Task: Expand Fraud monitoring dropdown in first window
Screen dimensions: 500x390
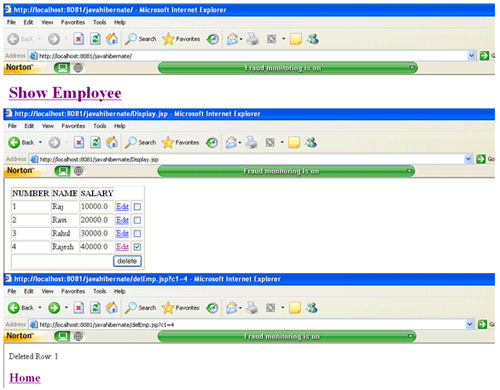Action: [412, 68]
